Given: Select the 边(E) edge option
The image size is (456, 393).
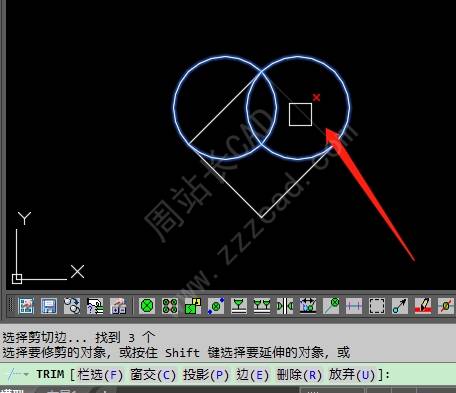Looking at the screenshot, I should (x=252, y=375).
